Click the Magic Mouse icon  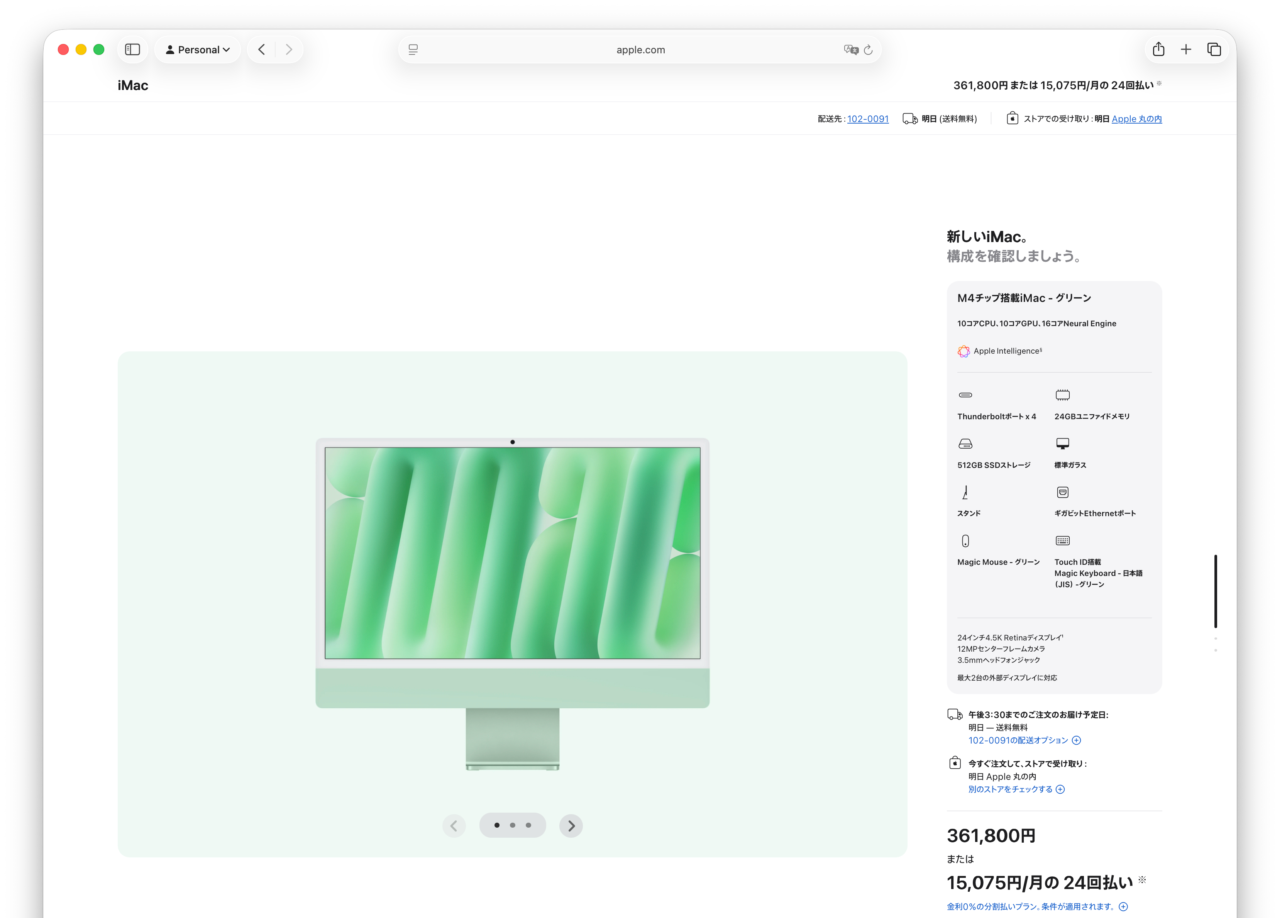pos(965,541)
